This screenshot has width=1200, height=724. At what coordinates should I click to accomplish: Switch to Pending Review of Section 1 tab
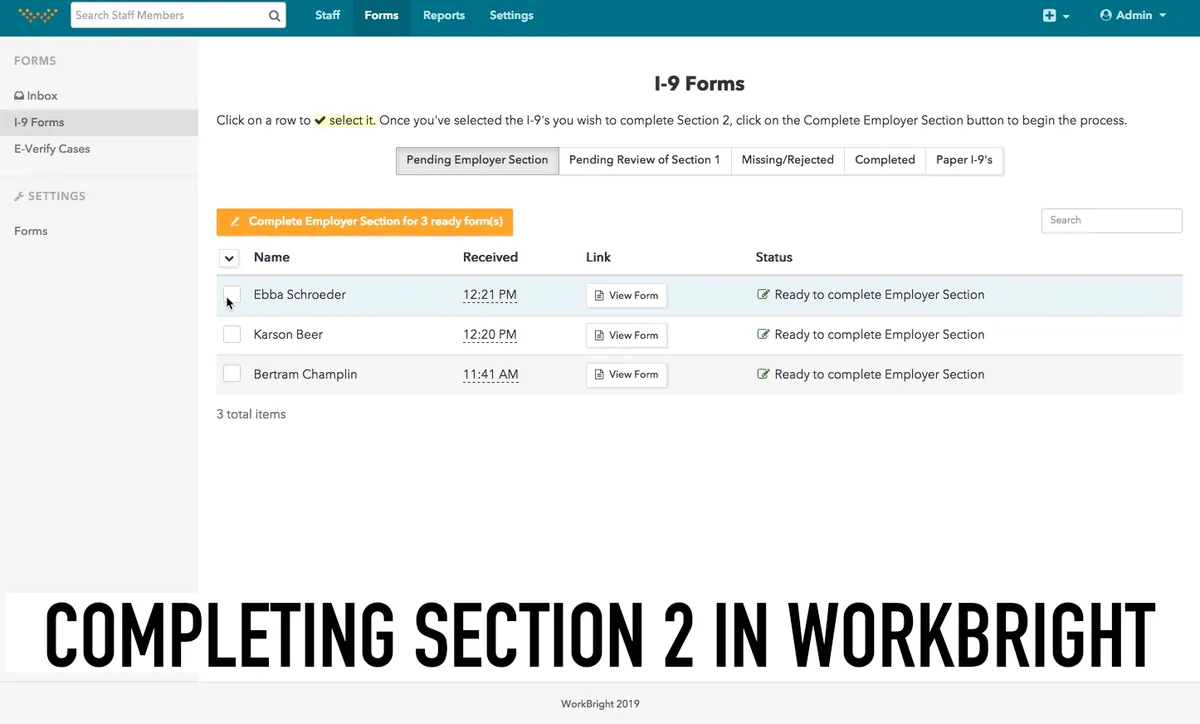tap(644, 160)
